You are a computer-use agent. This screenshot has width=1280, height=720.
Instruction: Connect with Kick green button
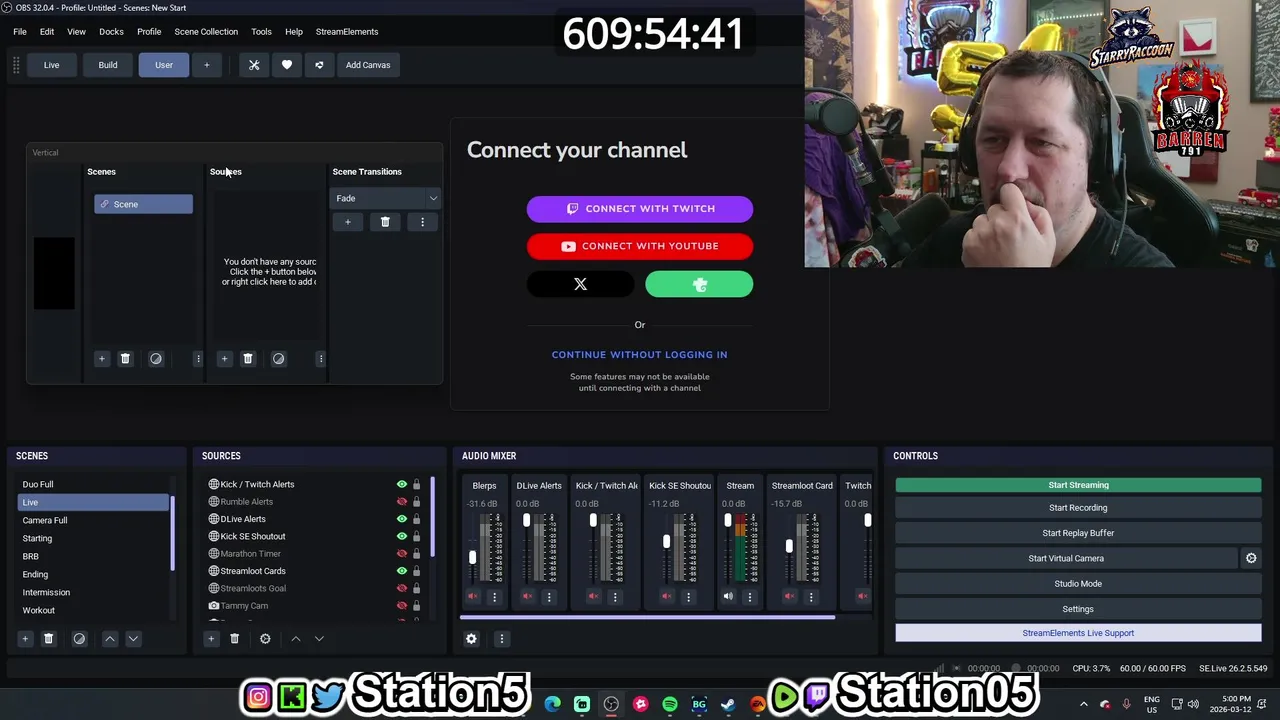point(699,284)
